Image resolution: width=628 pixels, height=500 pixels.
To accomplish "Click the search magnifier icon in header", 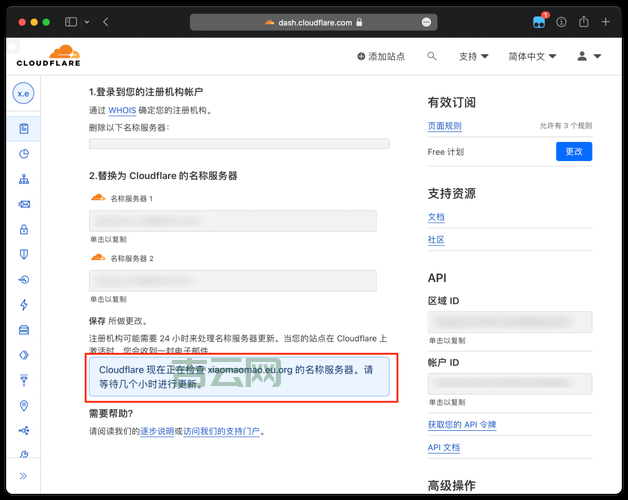I will point(432,57).
